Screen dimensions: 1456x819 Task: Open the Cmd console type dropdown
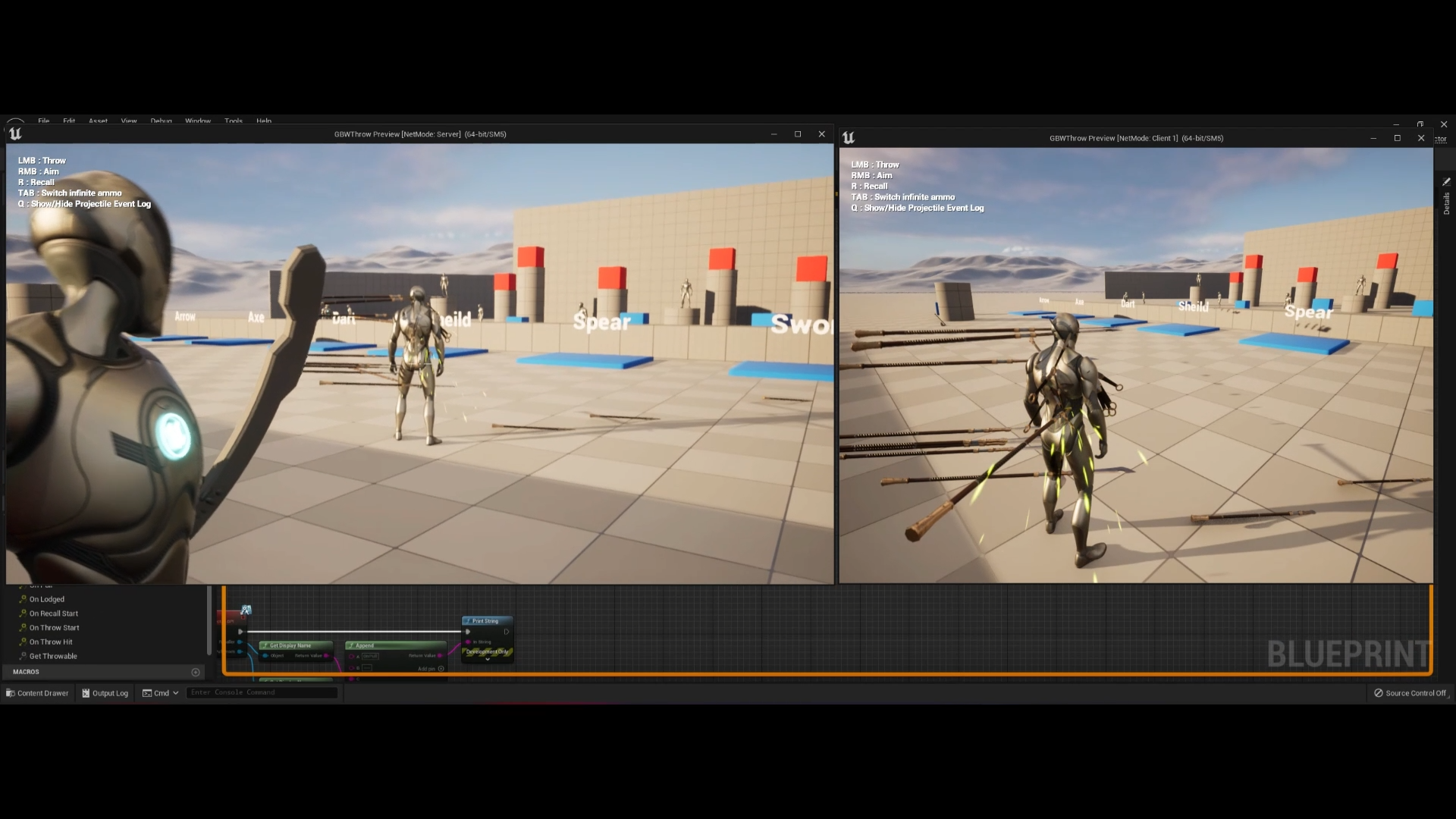(161, 693)
